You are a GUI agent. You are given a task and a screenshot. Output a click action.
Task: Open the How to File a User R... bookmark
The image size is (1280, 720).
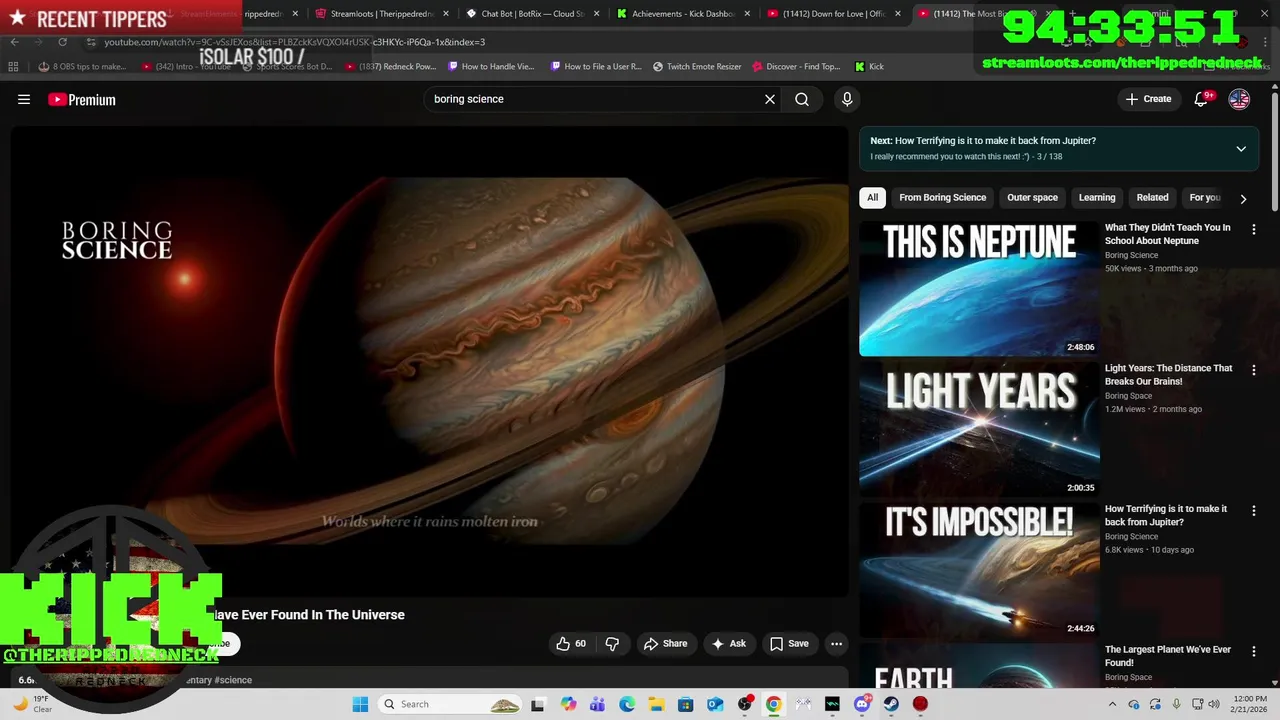tap(596, 66)
